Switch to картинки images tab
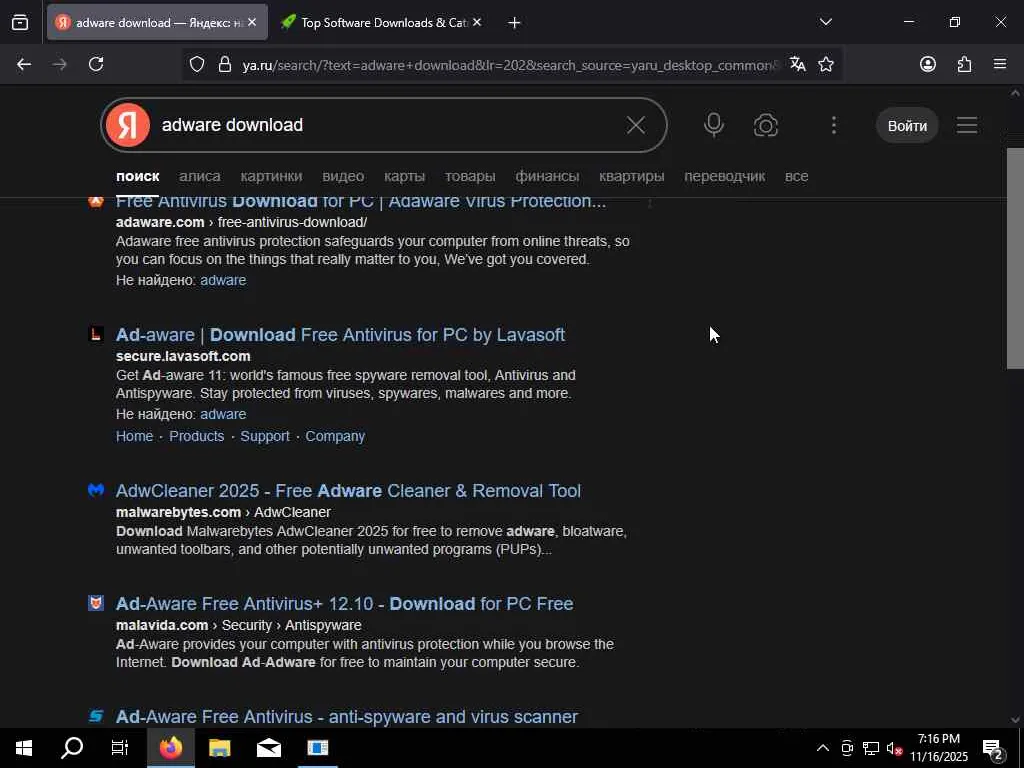The image size is (1024, 768). click(x=271, y=176)
